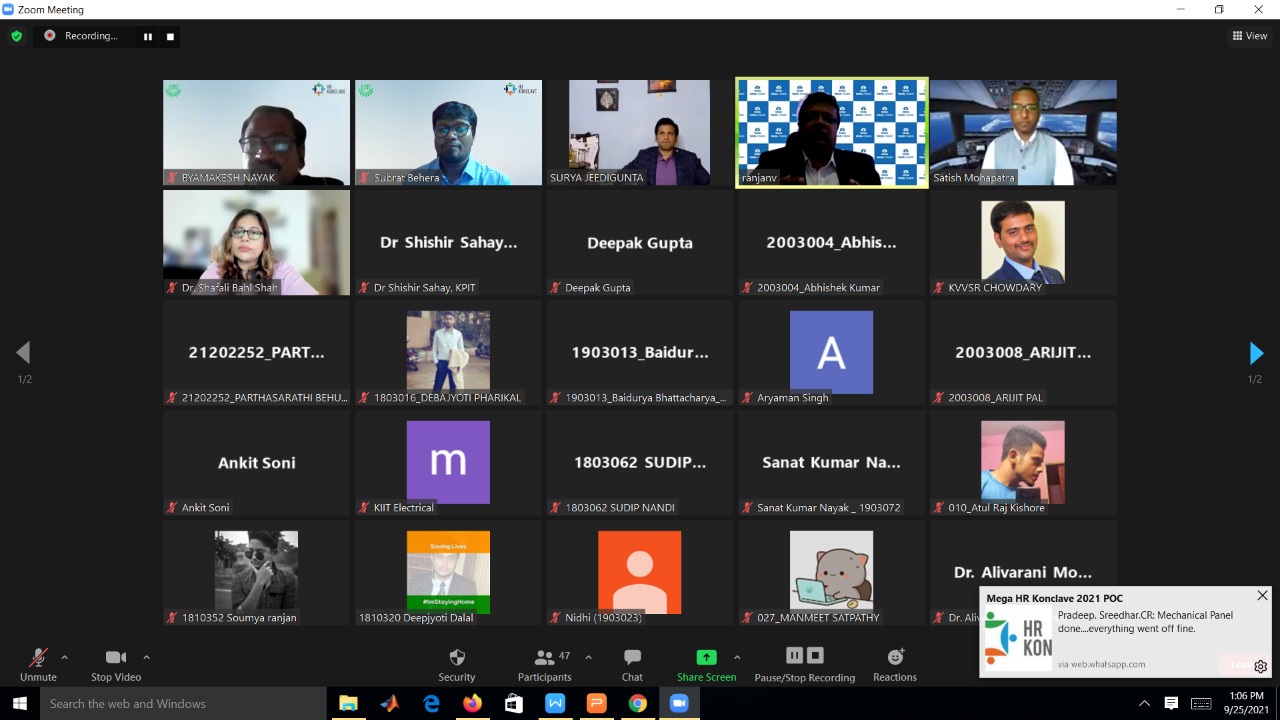Open notification settings gear icon
1280x720 pixels.
[1260, 666]
